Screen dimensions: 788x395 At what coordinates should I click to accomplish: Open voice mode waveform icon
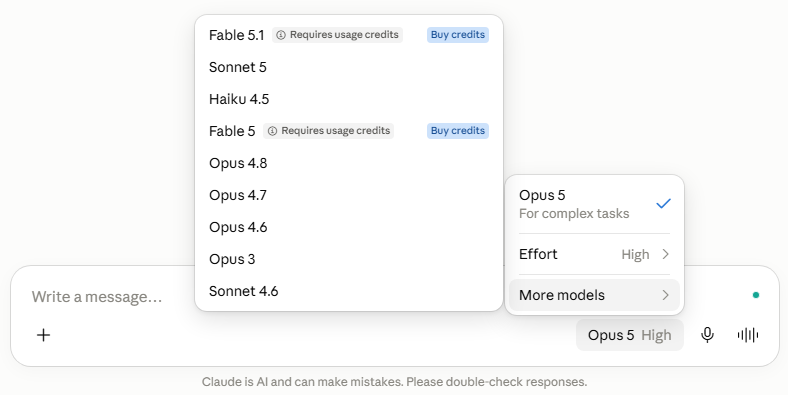pos(748,335)
